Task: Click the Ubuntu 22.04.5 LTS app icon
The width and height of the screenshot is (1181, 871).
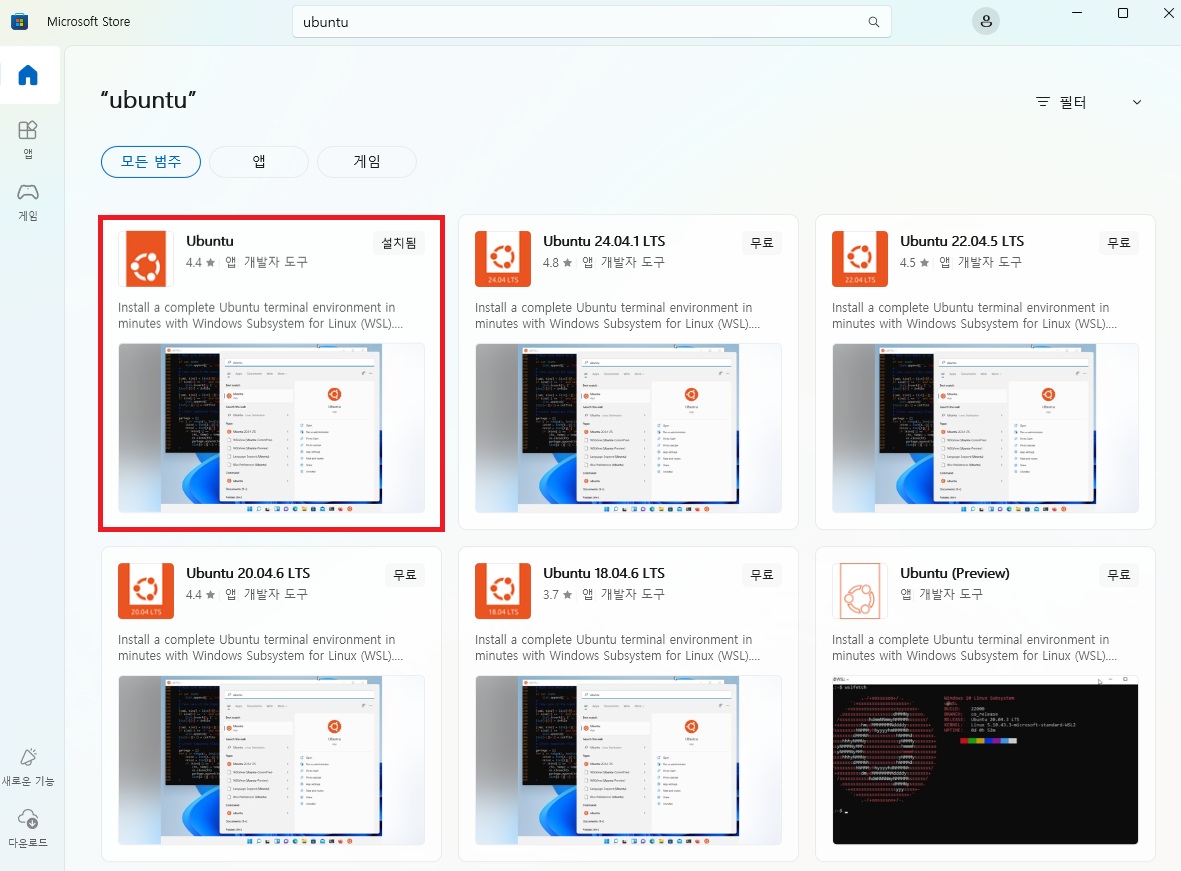Action: [x=859, y=259]
